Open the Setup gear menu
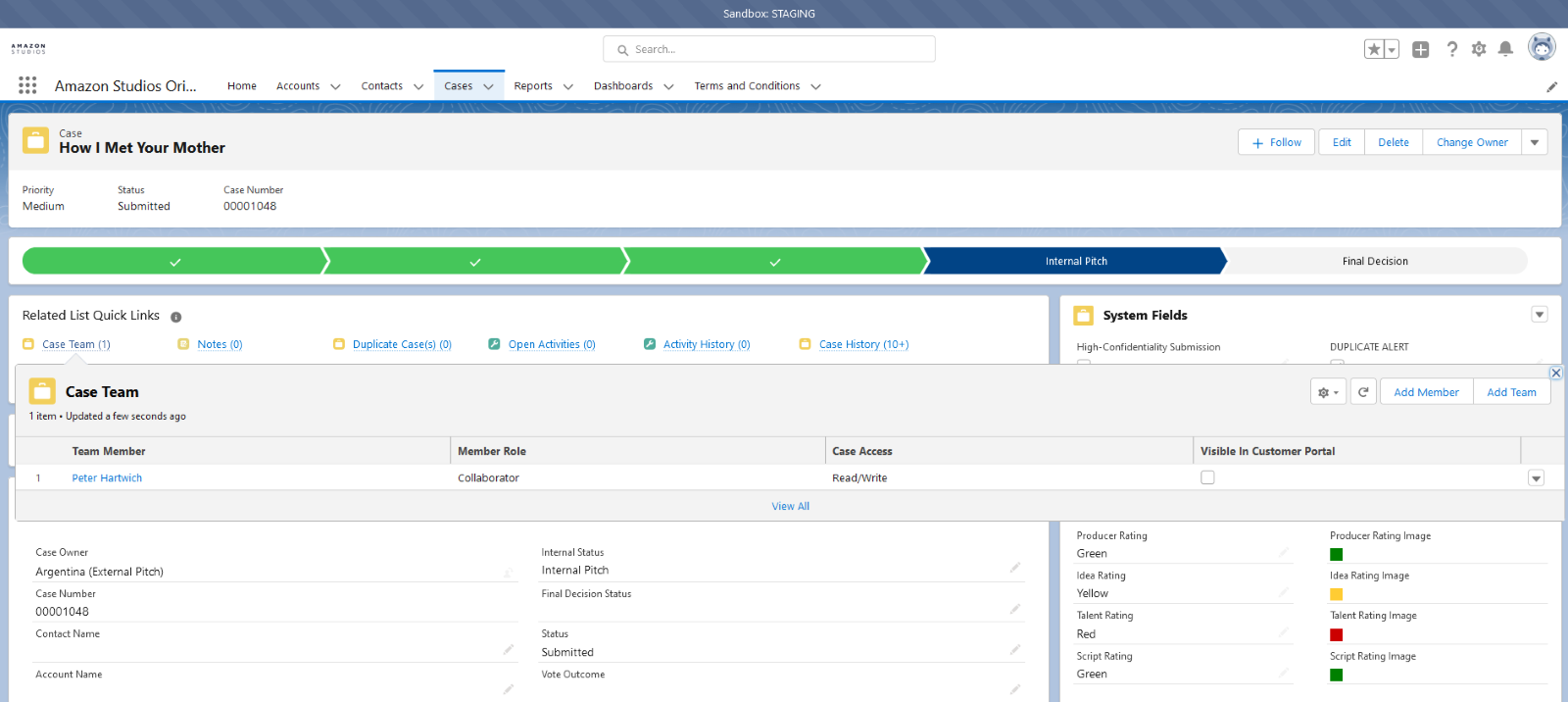 pos(1479,49)
